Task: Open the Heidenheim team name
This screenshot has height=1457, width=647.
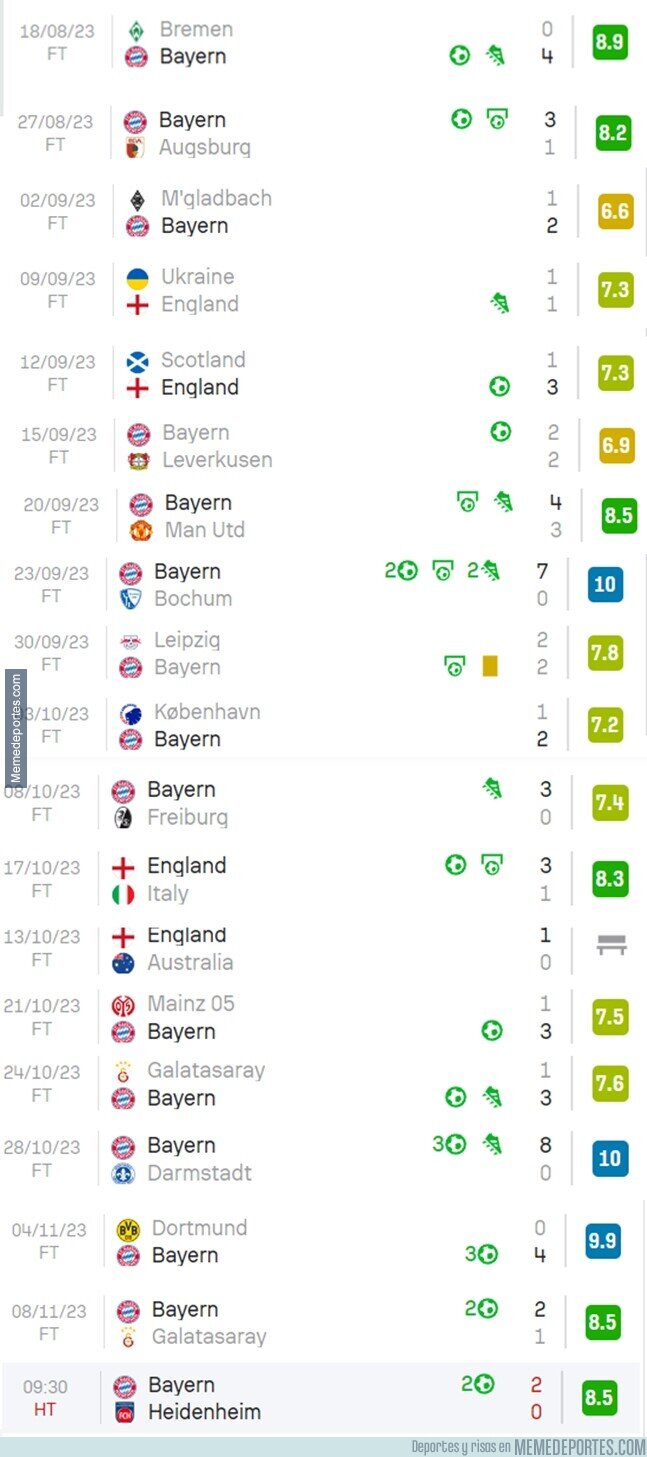Action: [204, 1412]
